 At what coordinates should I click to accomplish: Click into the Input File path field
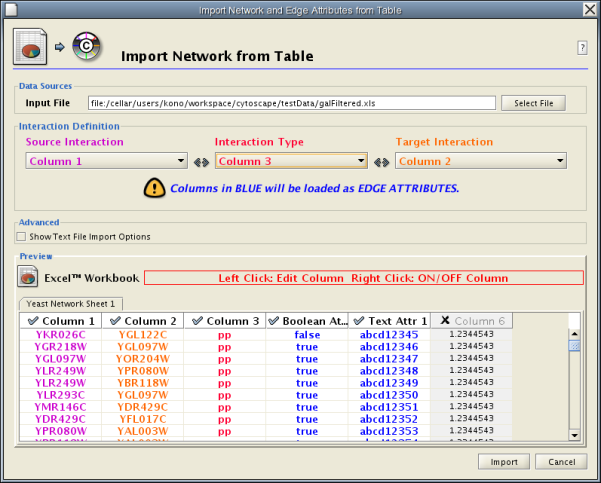tap(291, 103)
